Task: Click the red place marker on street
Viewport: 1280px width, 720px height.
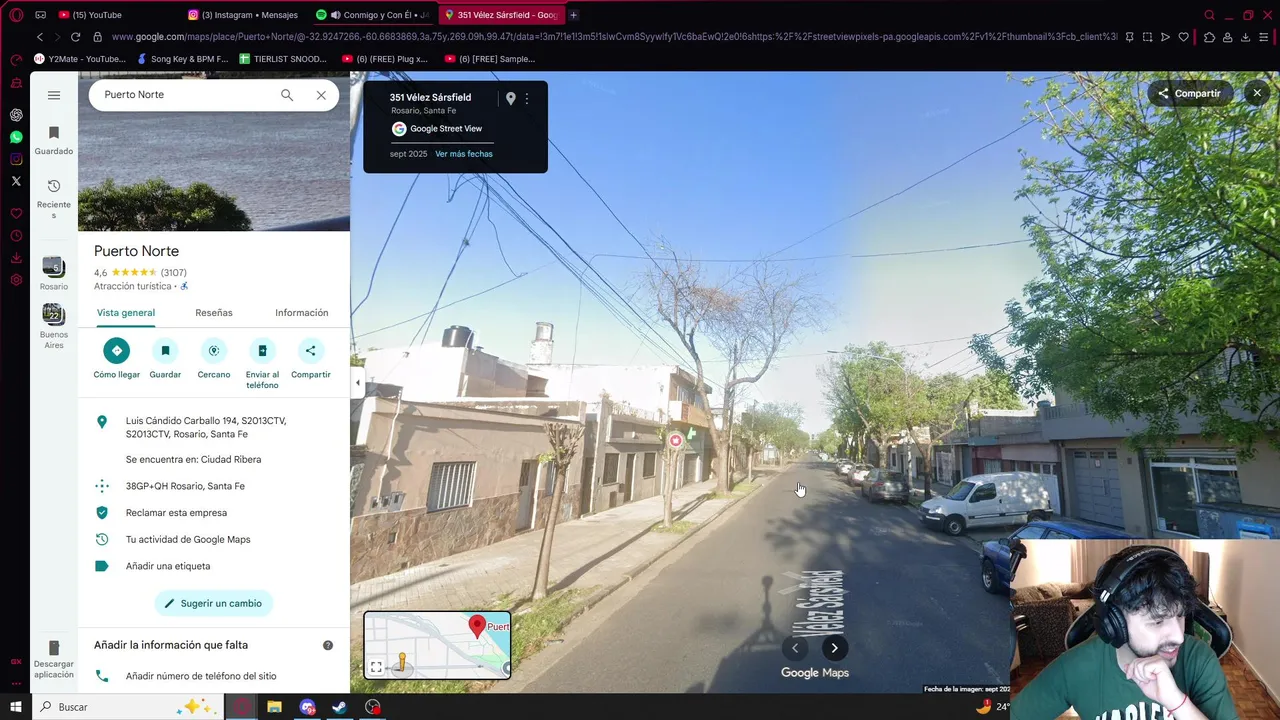Action: click(x=676, y=441)
